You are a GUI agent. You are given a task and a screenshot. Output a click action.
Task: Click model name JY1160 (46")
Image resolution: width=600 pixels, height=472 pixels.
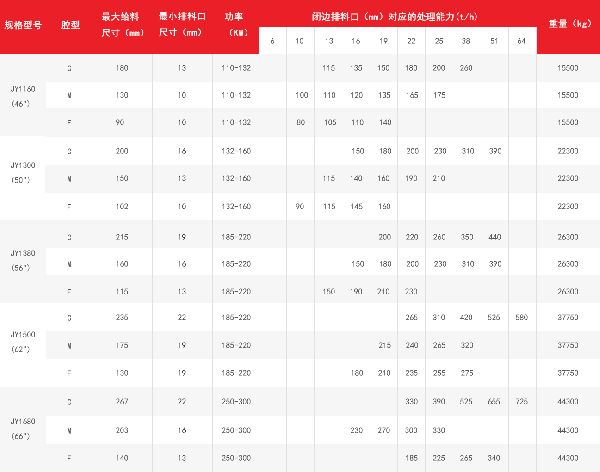(x=23, y=96)
